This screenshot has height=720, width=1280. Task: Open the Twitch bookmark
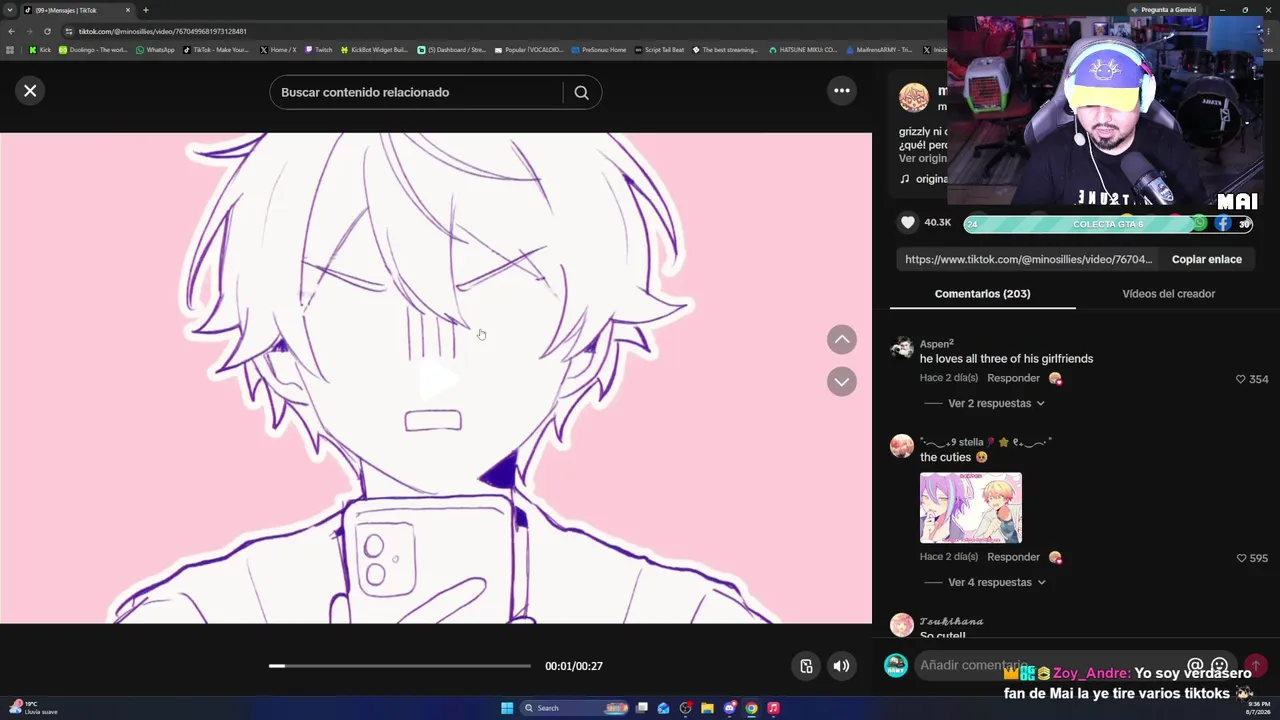coord(319,50)
